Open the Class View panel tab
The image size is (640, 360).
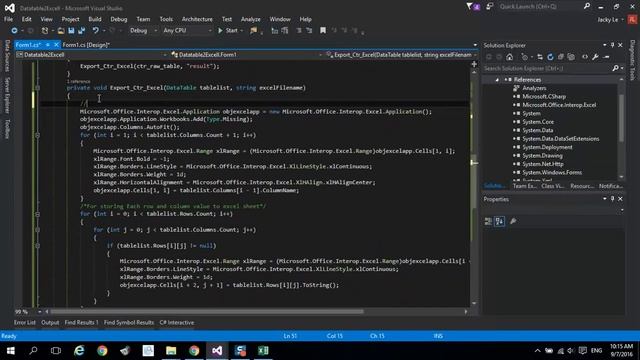pyautogui.click(x=553, y=186)
